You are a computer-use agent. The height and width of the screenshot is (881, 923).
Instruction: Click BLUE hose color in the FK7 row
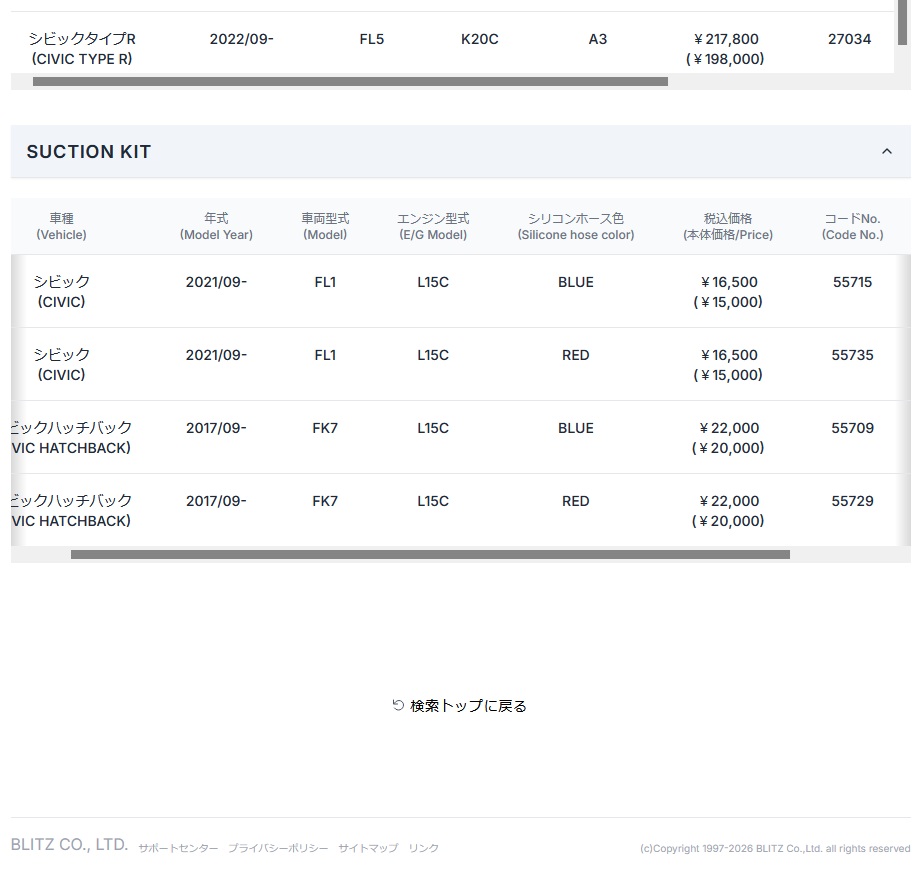576,428
